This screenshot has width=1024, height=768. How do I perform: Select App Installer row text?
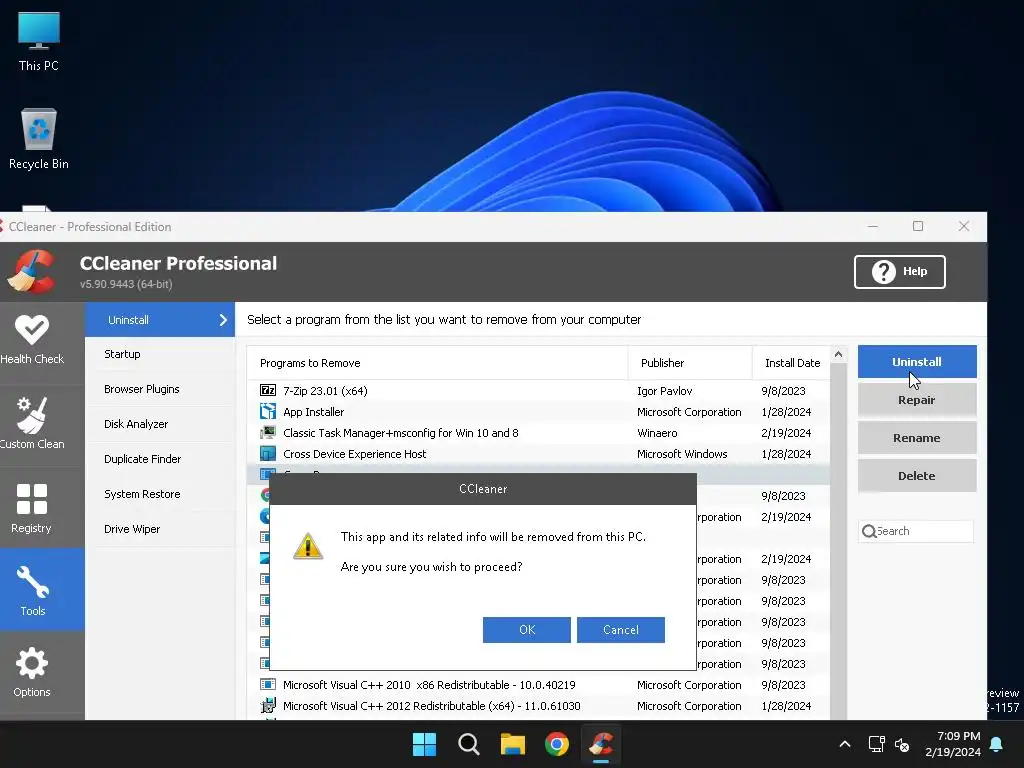(x=313, y=411)
